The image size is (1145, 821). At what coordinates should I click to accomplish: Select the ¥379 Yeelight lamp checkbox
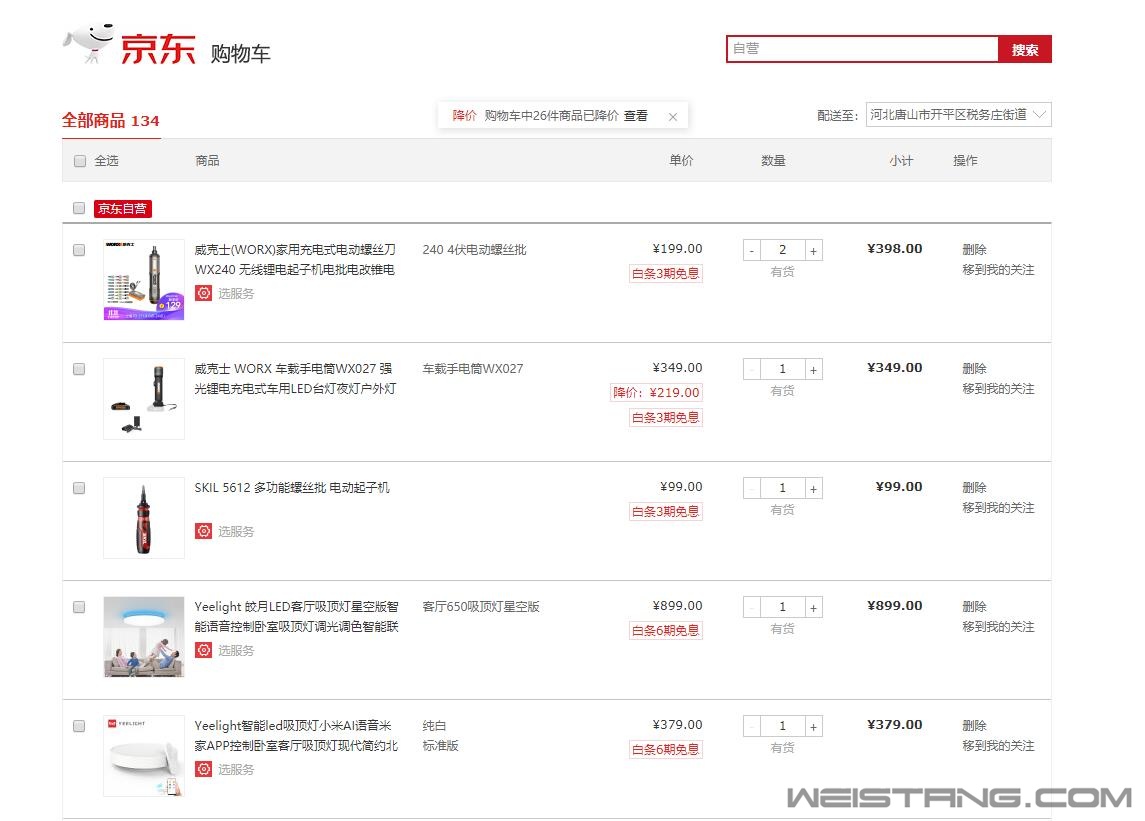79,726
